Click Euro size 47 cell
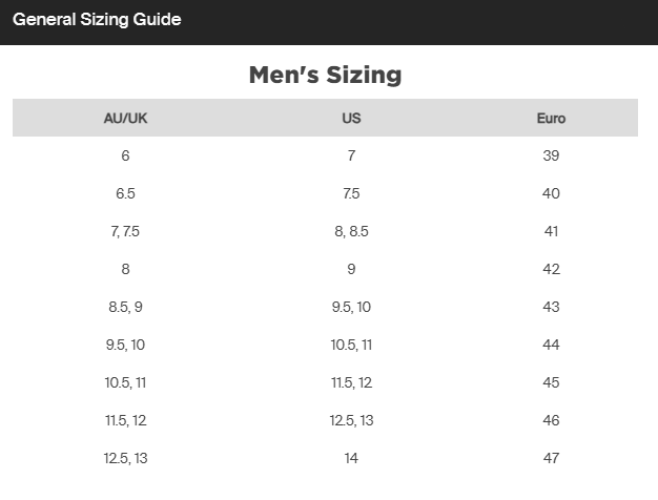 (x=551, y=458)
